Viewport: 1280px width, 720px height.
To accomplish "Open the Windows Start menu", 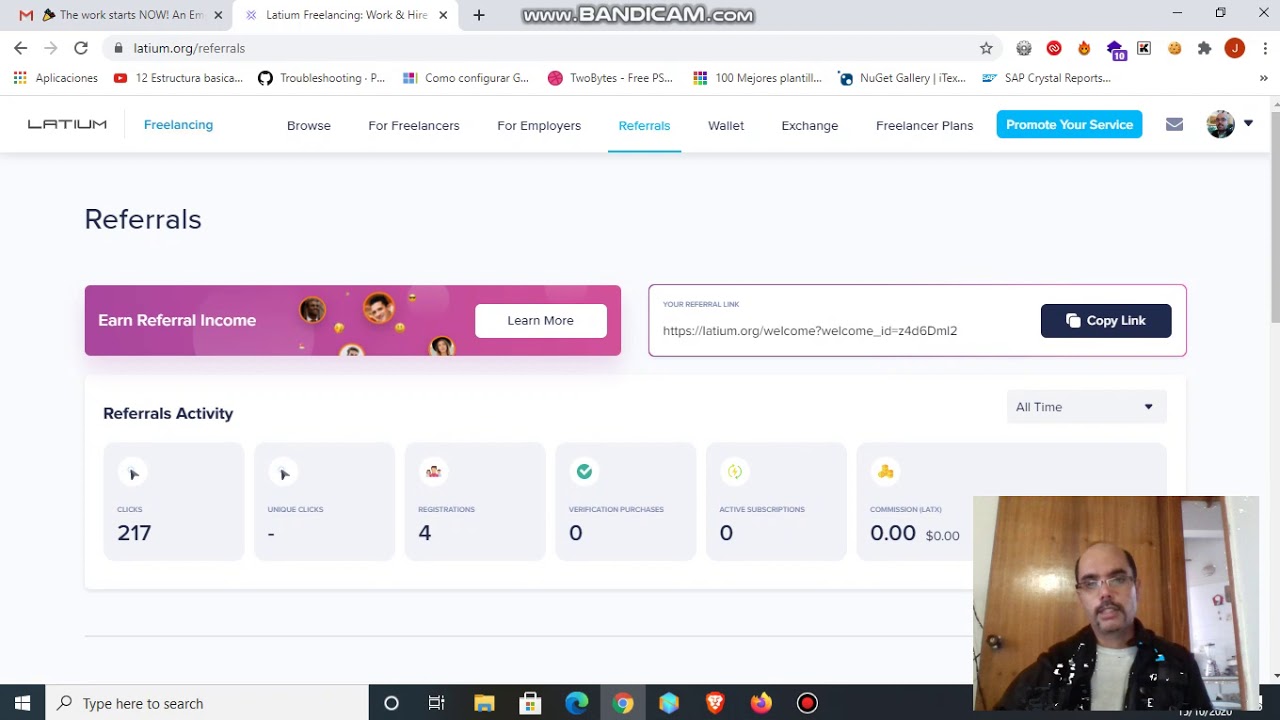I will (x=23, y=703).
